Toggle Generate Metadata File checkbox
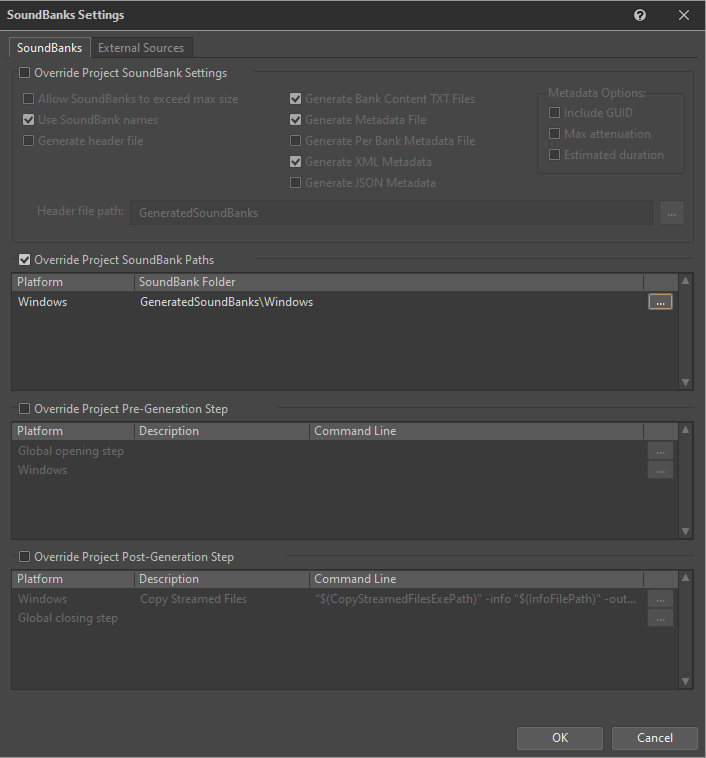The image size is (706, 758). [x=295, y=120]
